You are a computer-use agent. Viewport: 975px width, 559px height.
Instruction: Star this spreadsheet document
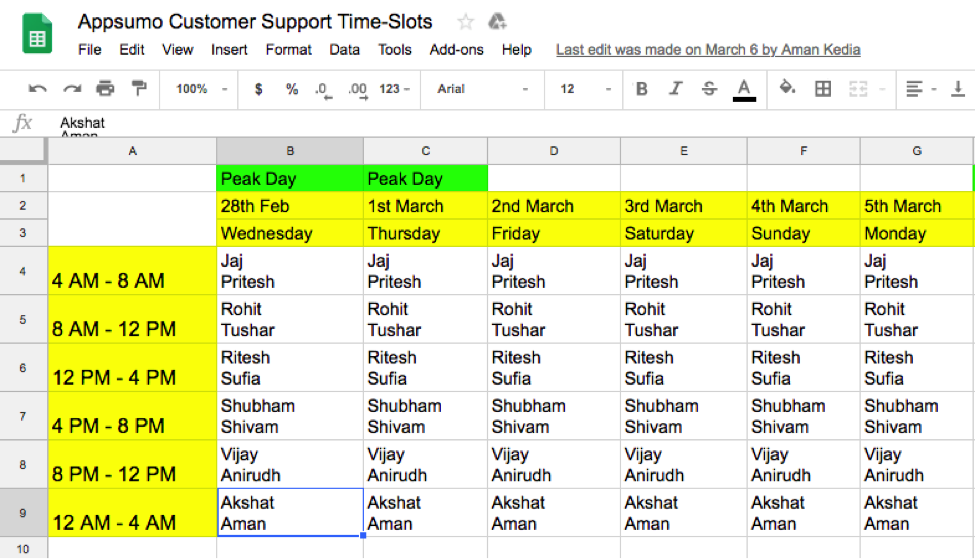[x=465, y=22]
